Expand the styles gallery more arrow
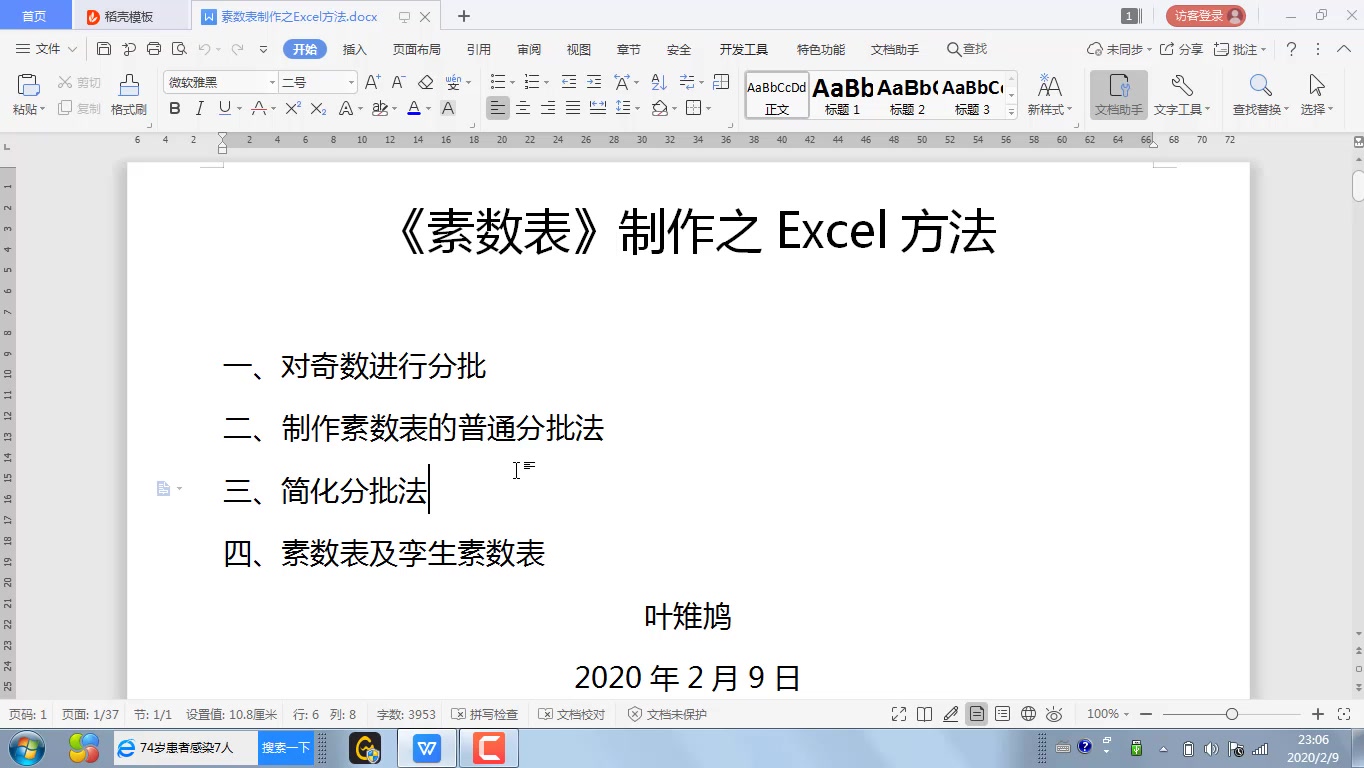 pos(1012,112)
